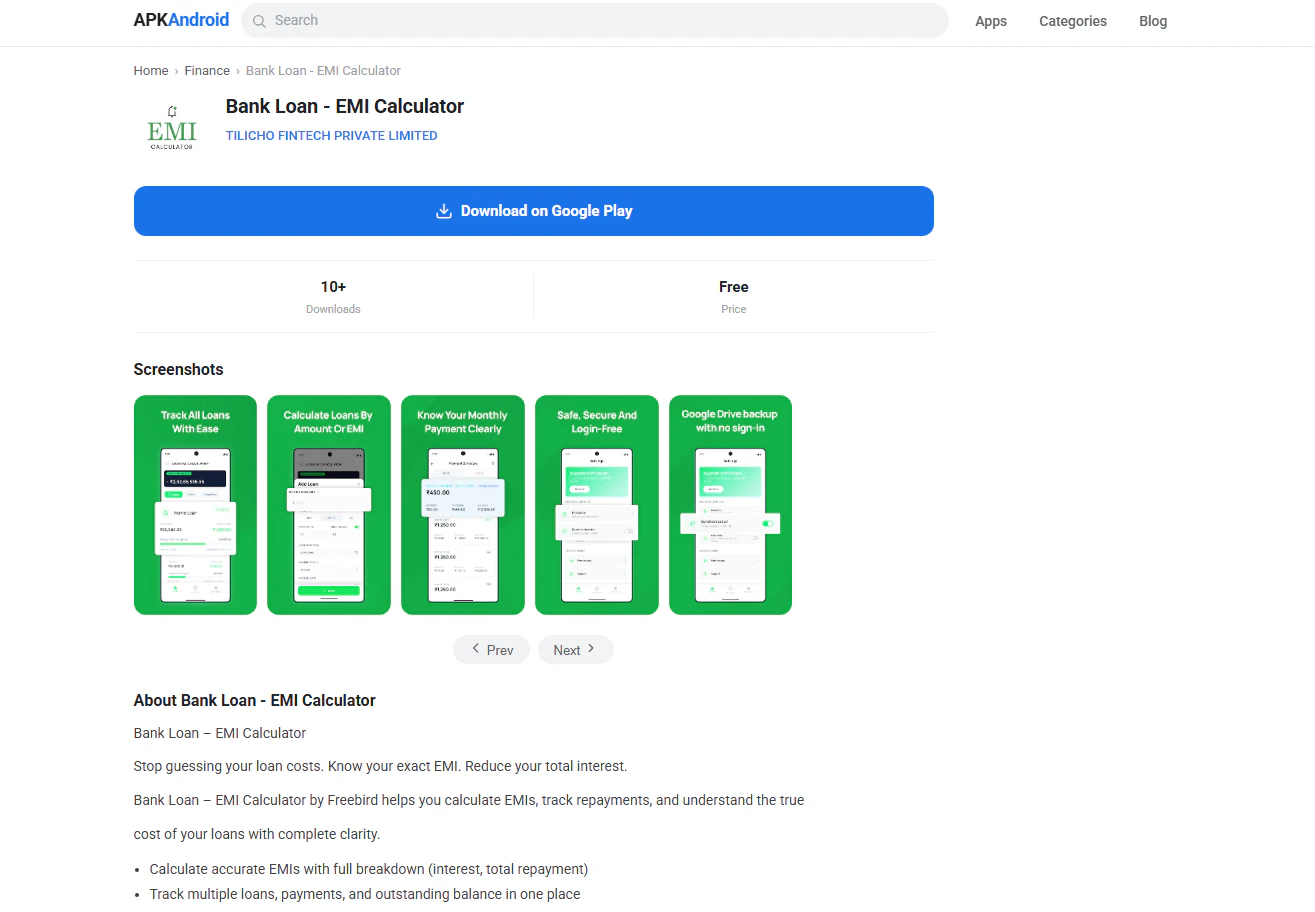Go to Home breadcrumb

(x=151, y=71)
